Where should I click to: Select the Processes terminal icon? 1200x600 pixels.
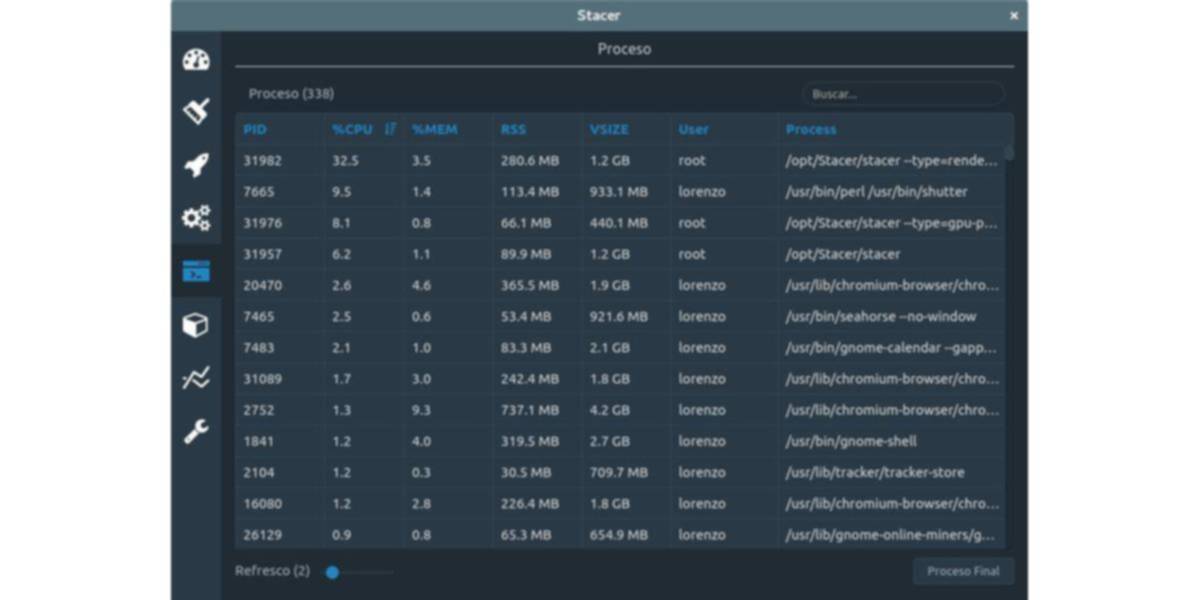pos(196,271)
